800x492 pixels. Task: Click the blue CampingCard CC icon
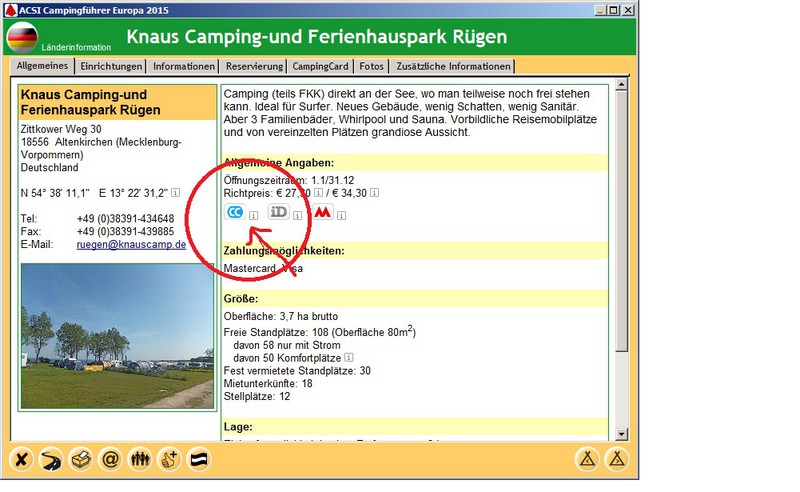pyautogui.click(x=235, y=212)
